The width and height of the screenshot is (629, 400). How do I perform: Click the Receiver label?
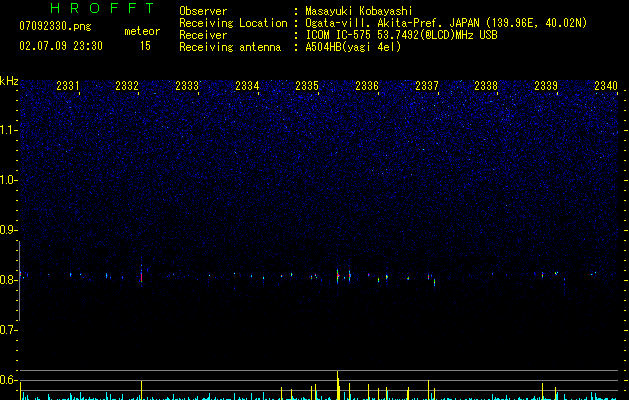pyautogui.click(x=203, y=35)
